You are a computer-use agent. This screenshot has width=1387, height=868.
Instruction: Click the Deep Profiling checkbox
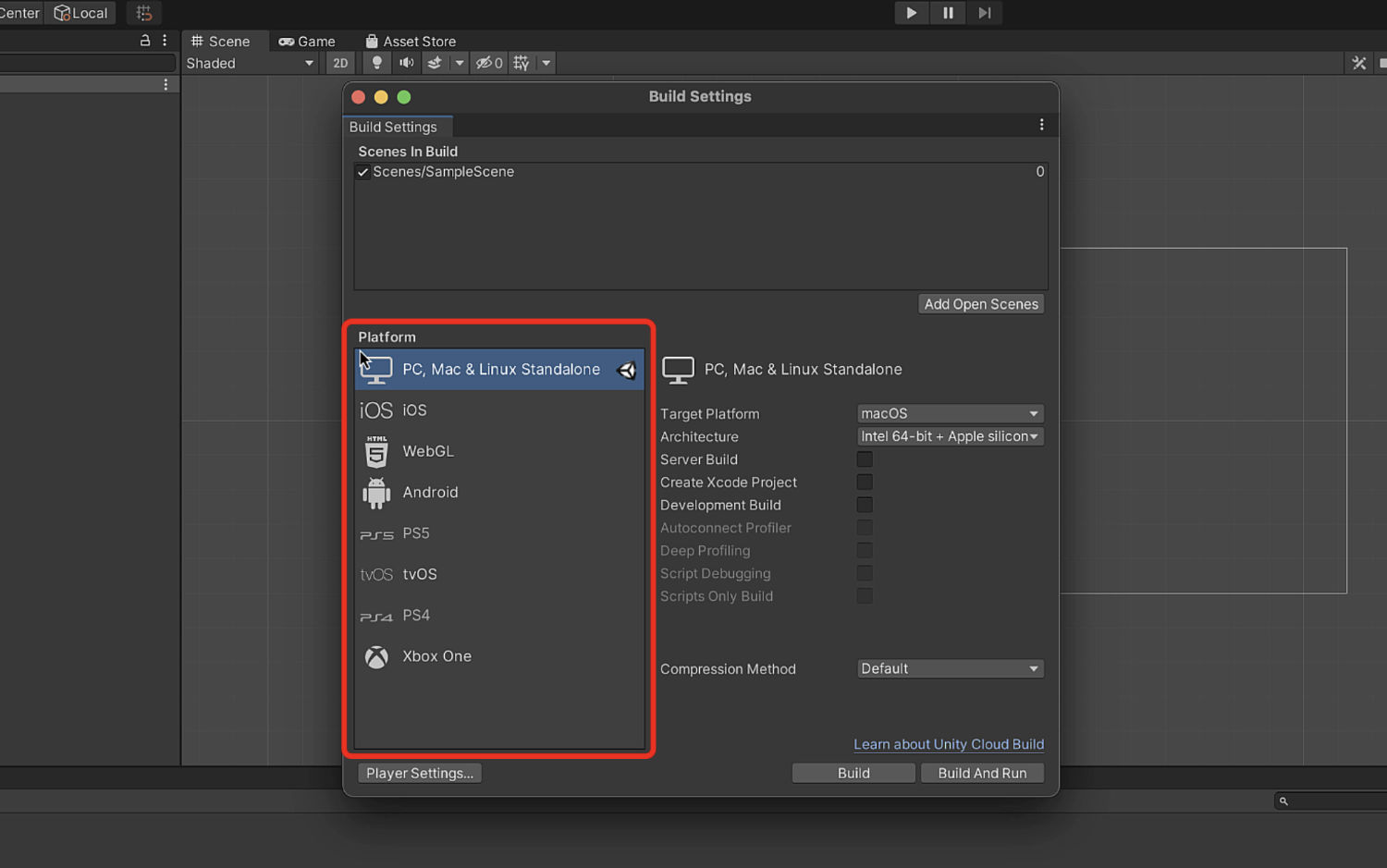pyautogui.click(x=865, y=550)
